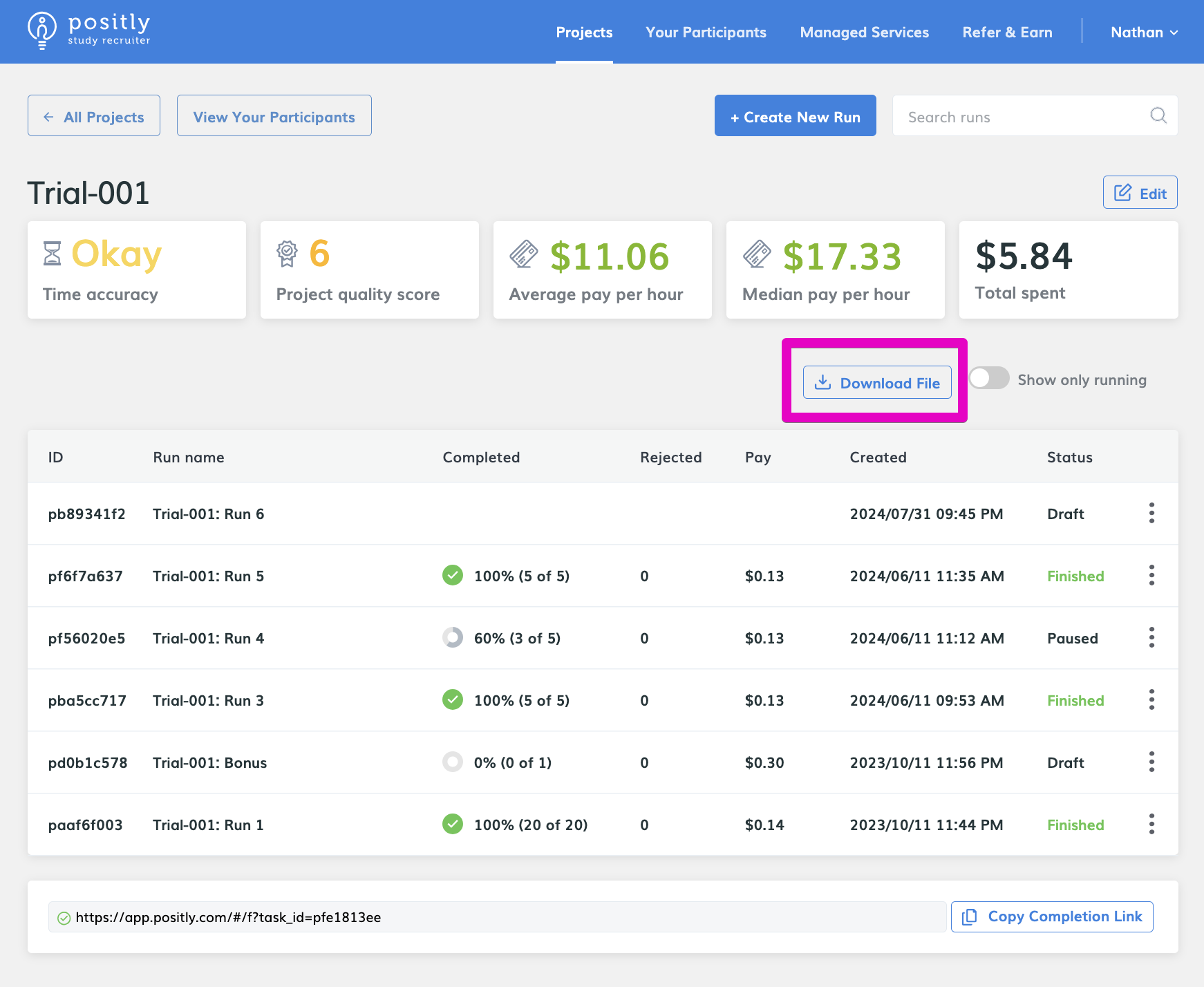Click the Project quality score badge icon

point(287,254)
